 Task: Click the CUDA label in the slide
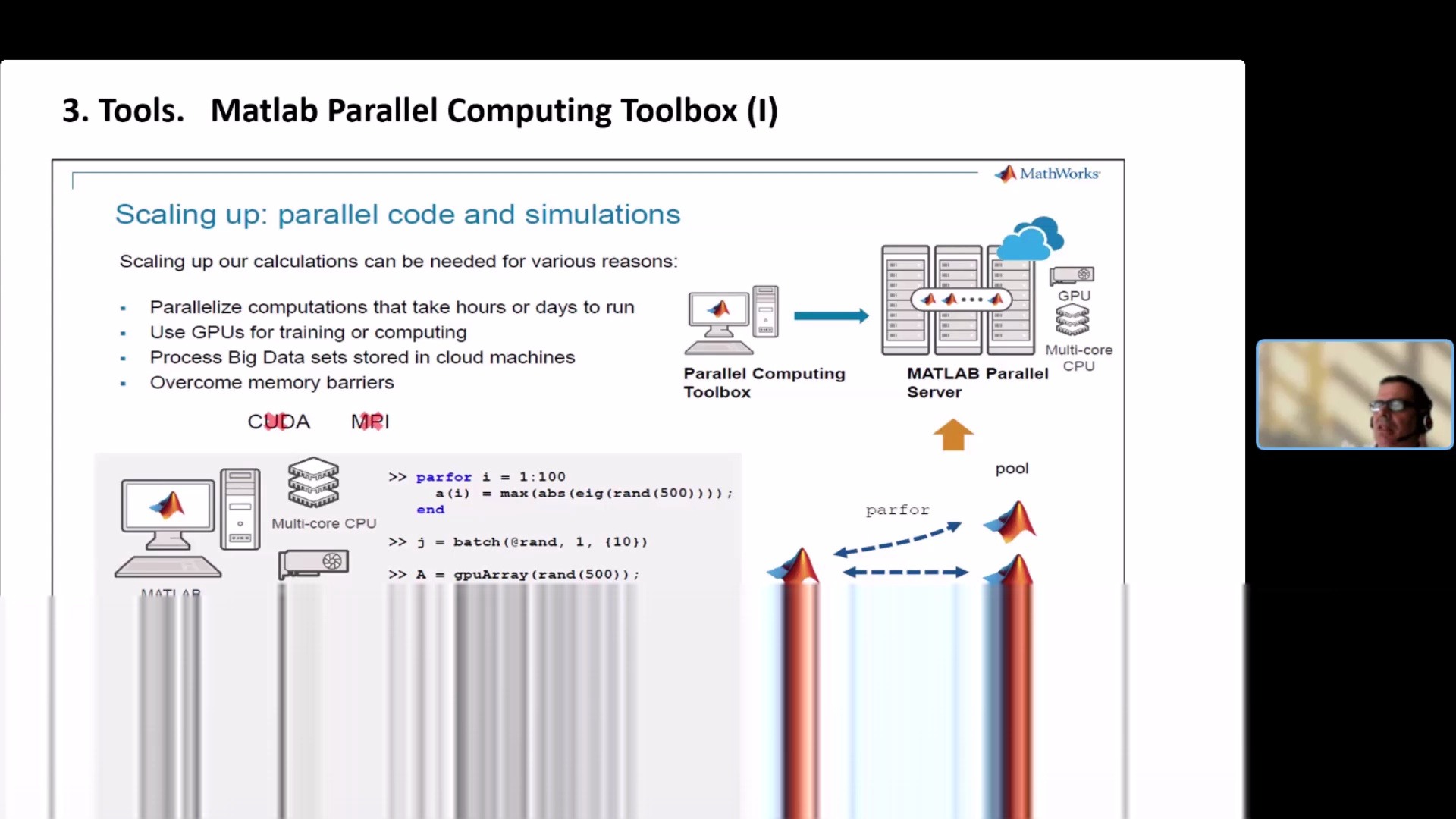click(x=279, y=421)
